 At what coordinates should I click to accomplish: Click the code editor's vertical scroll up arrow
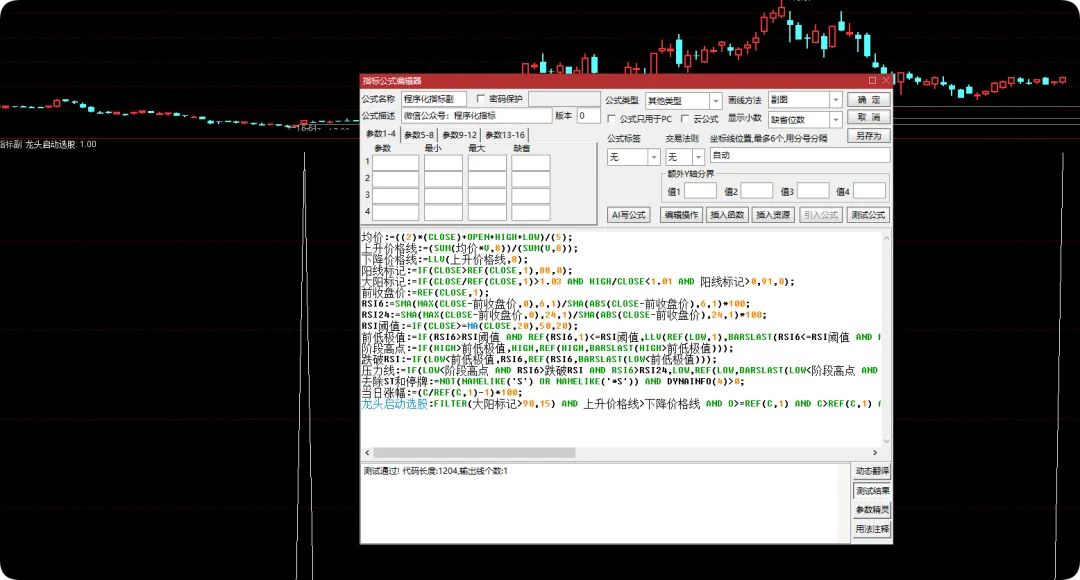887,238
